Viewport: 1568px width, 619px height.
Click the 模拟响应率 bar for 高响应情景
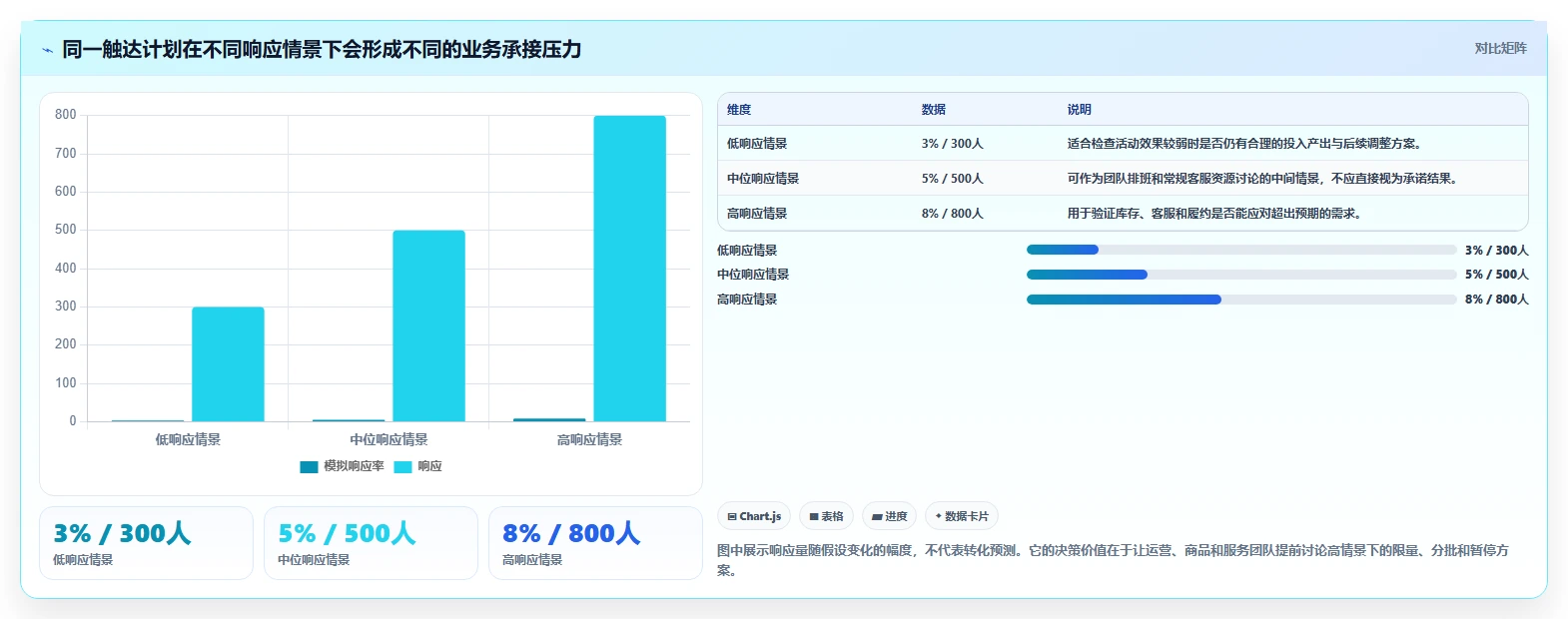click(549, 419)
